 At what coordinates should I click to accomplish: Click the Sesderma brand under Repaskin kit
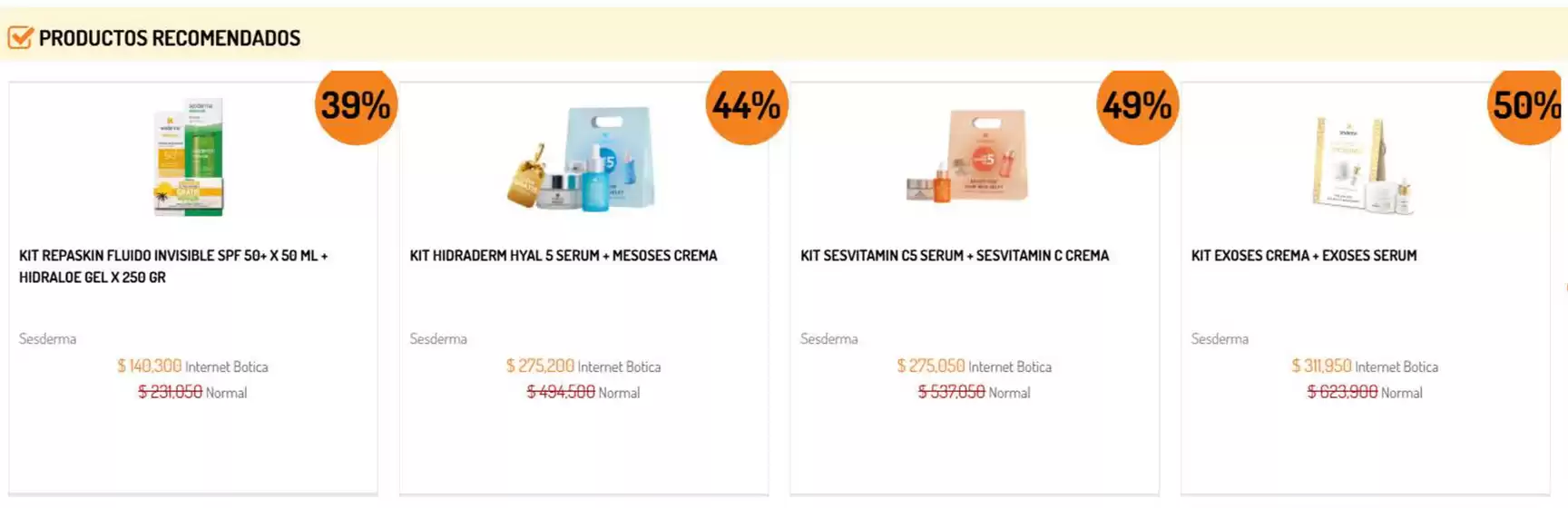pyautogui.click(x=48, y=338)
